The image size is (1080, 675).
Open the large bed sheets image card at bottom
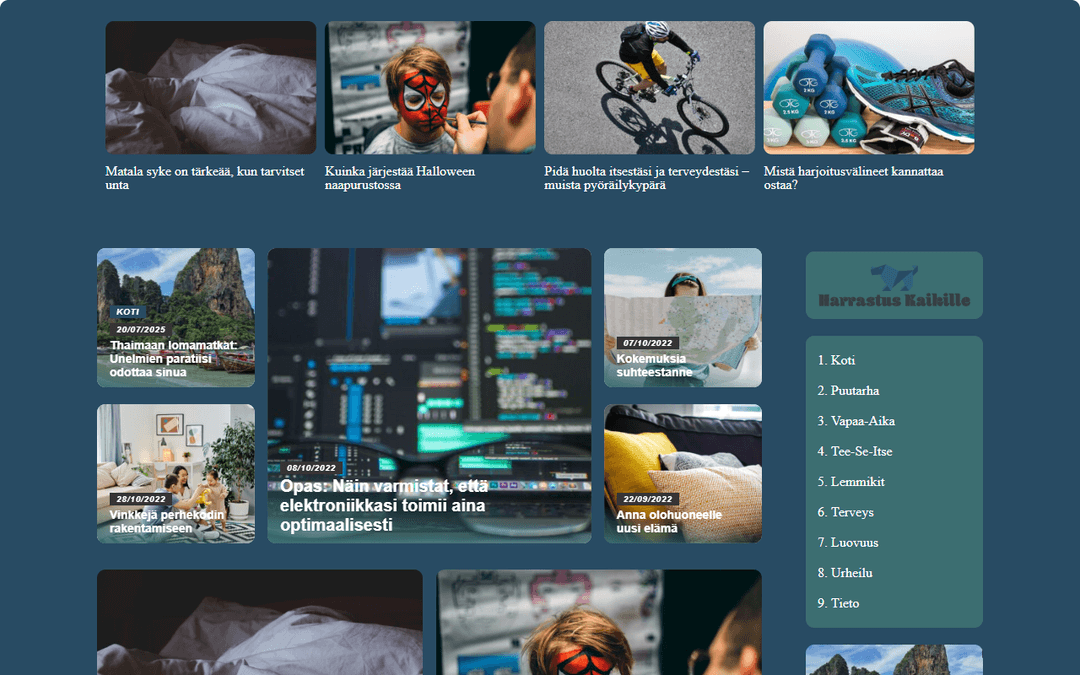click(260, 622)
